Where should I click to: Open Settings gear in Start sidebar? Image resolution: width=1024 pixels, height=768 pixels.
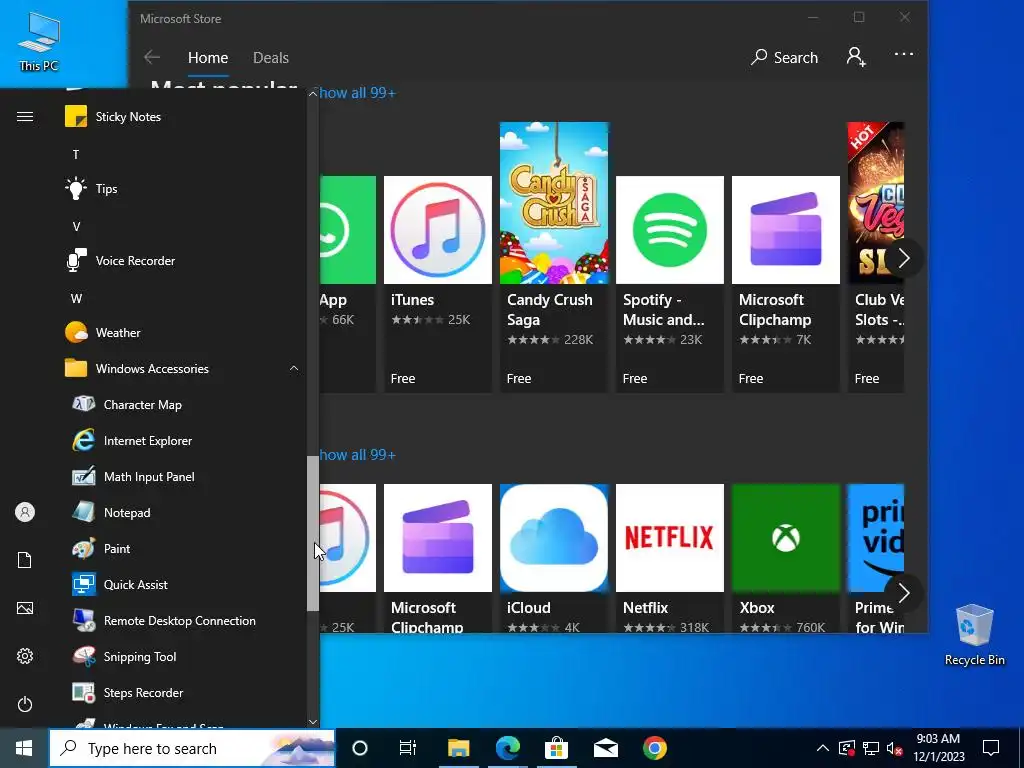pyautogui.click(x=25, y=656)
